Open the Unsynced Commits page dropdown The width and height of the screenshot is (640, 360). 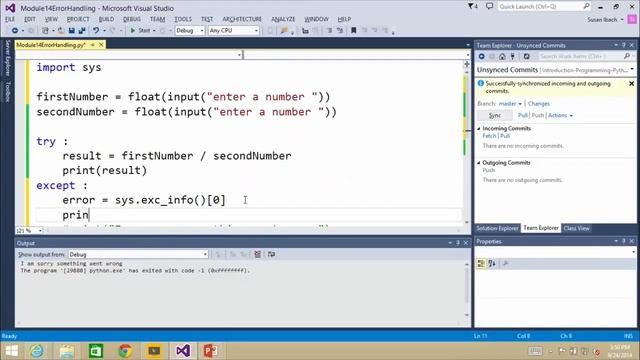point(632,69)
